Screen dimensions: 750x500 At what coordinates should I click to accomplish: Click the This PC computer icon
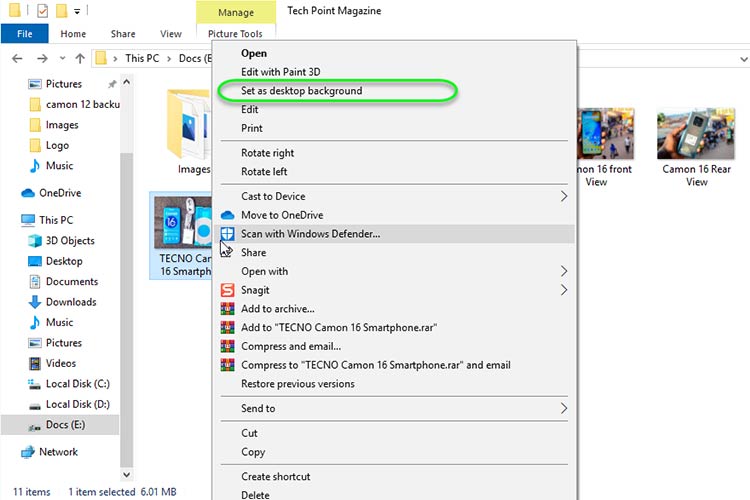pos(28,220)
